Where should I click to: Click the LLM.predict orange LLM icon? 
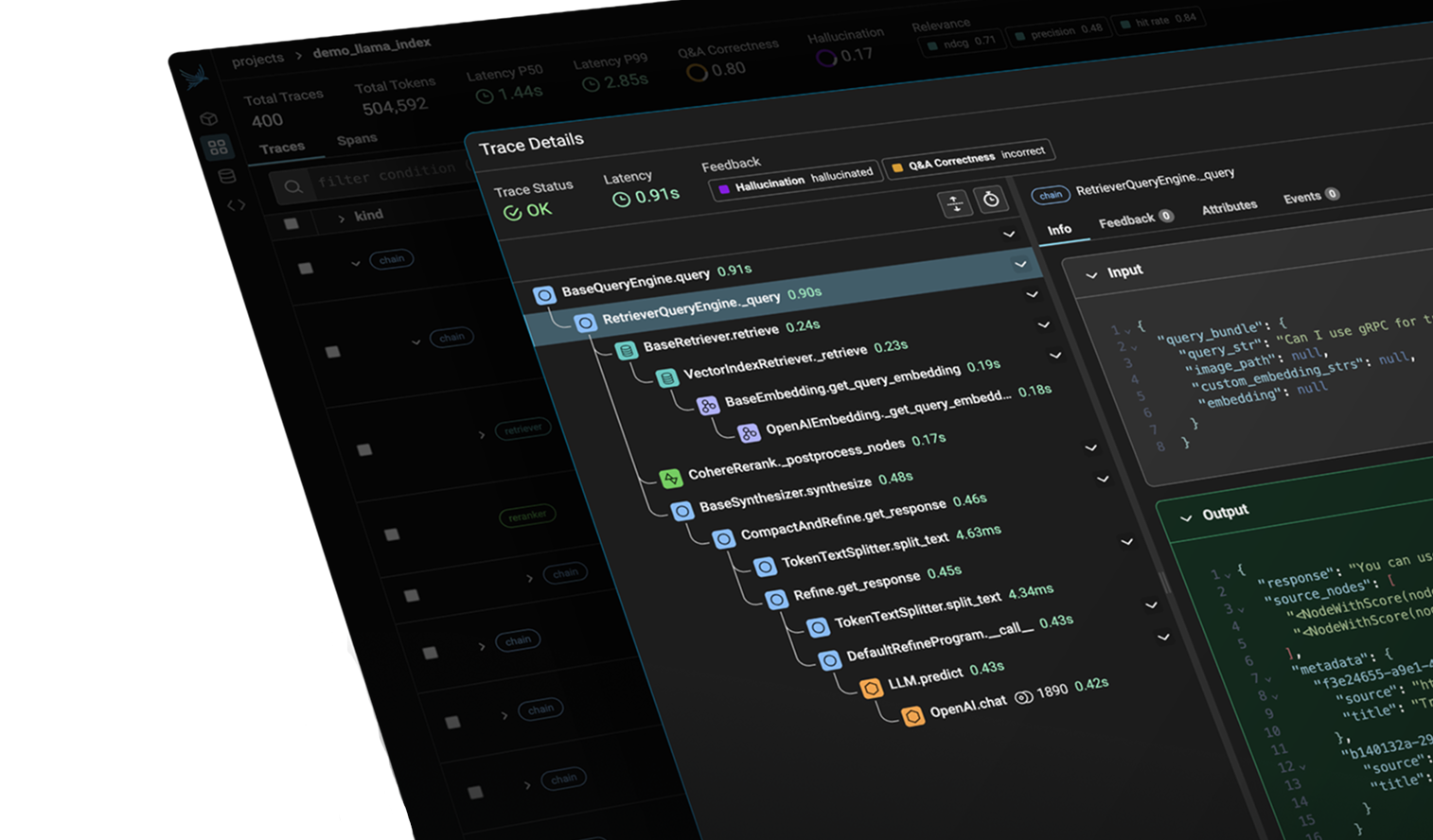click(x=871, y=688)
